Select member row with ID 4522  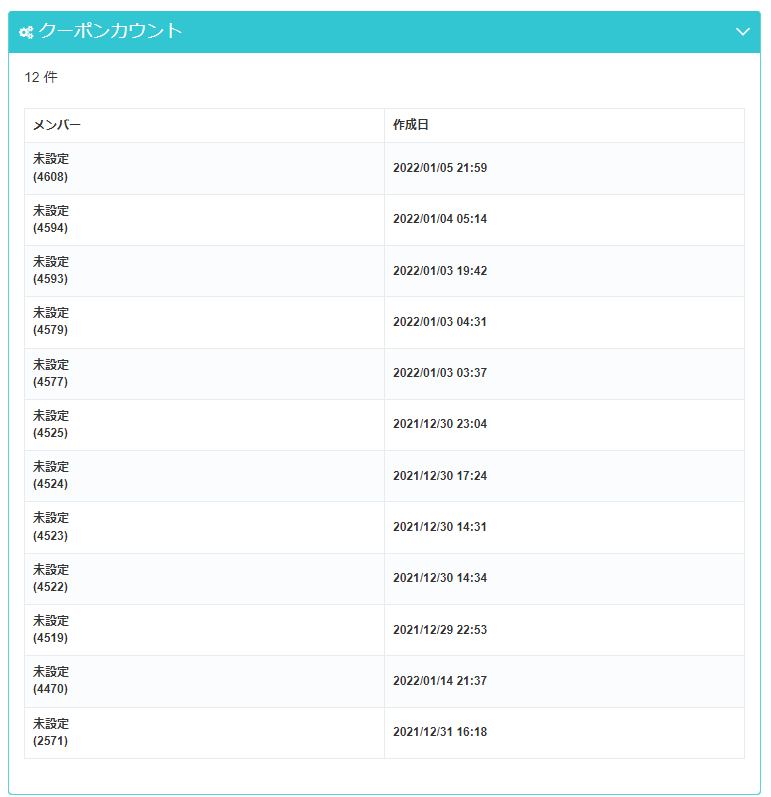pos(51,578)
